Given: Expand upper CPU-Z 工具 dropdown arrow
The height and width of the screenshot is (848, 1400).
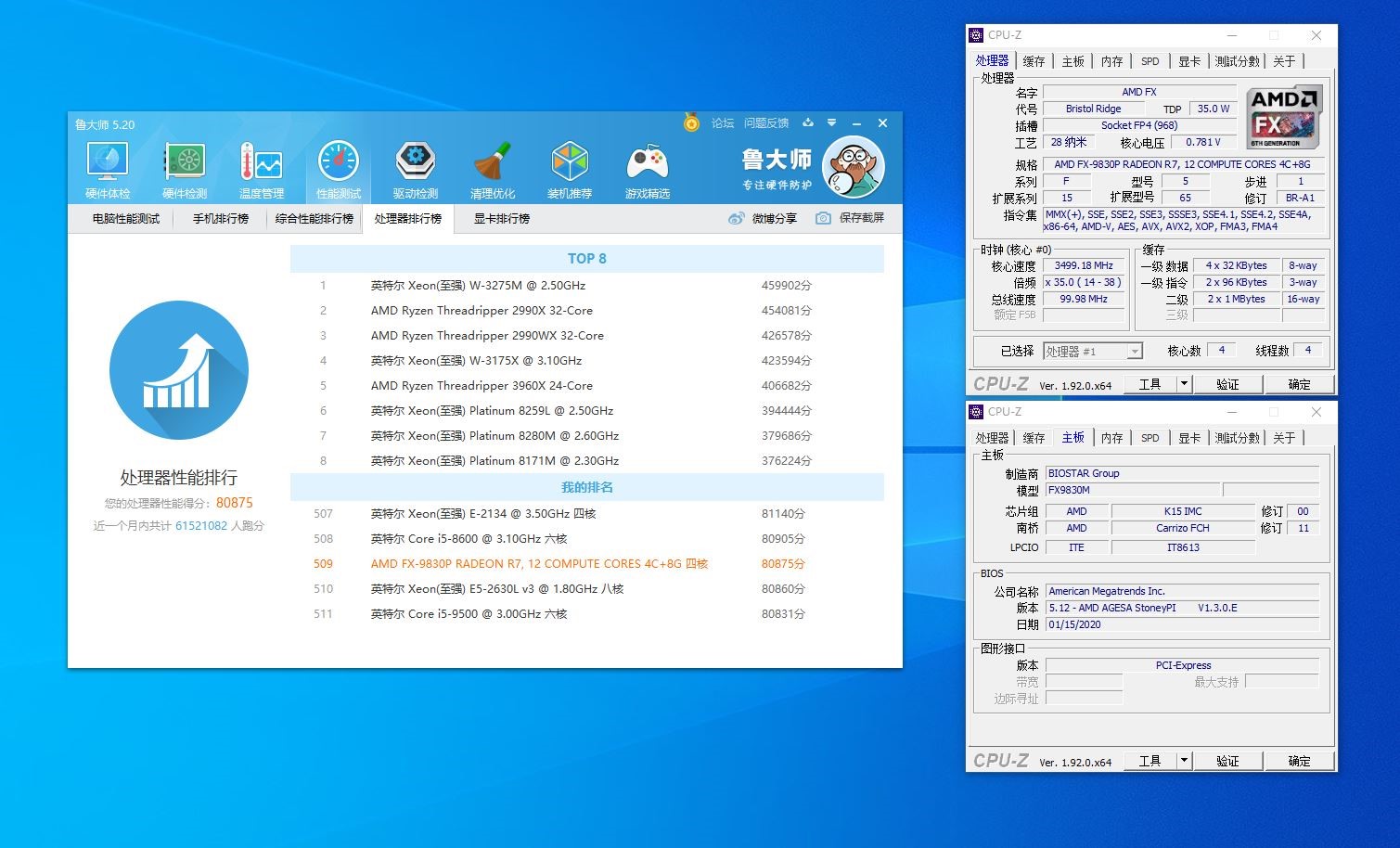Looking at the screenshot, I should [1184, 384].
